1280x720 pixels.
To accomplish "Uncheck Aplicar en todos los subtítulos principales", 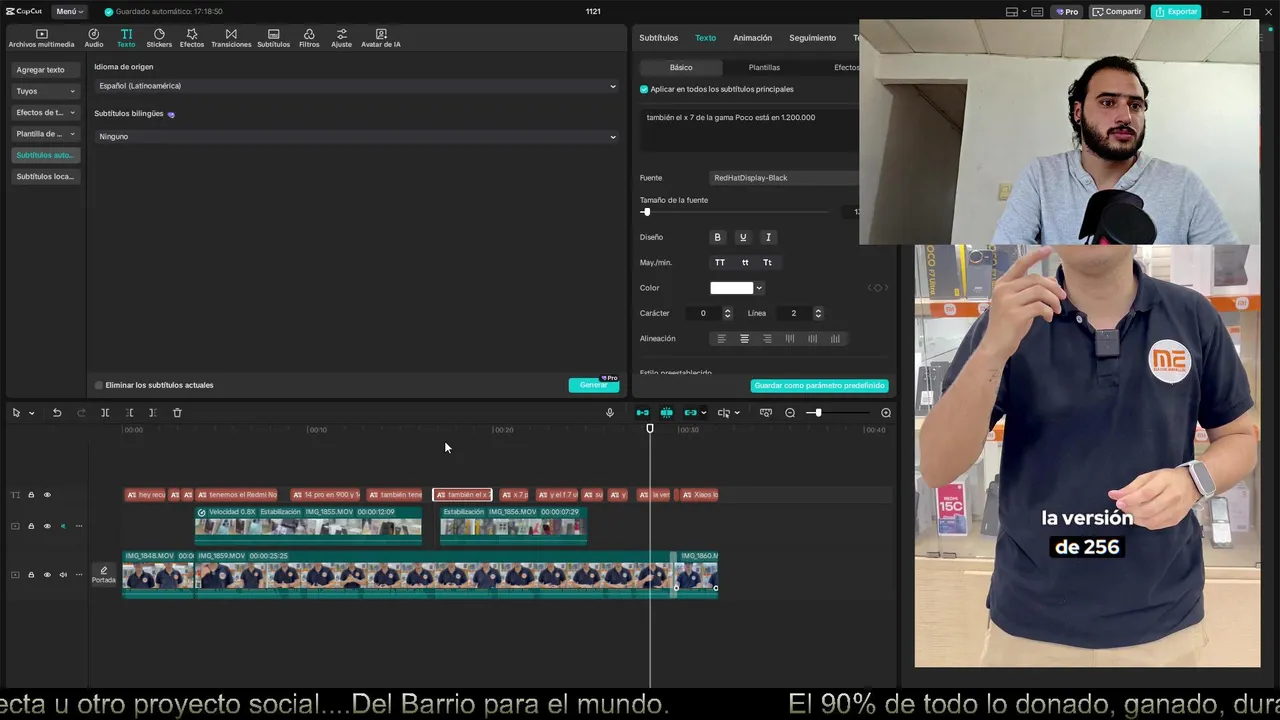I will coord(644,89).
